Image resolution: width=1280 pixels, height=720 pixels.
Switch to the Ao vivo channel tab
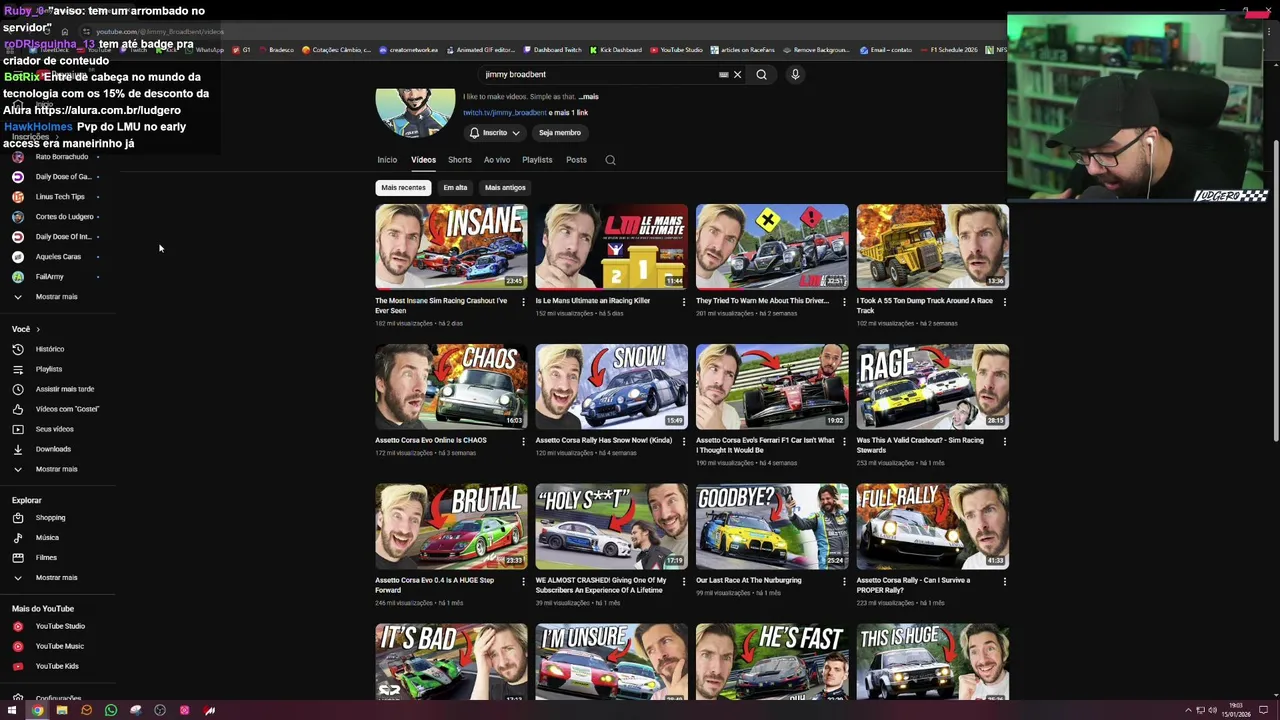point(497,160)
